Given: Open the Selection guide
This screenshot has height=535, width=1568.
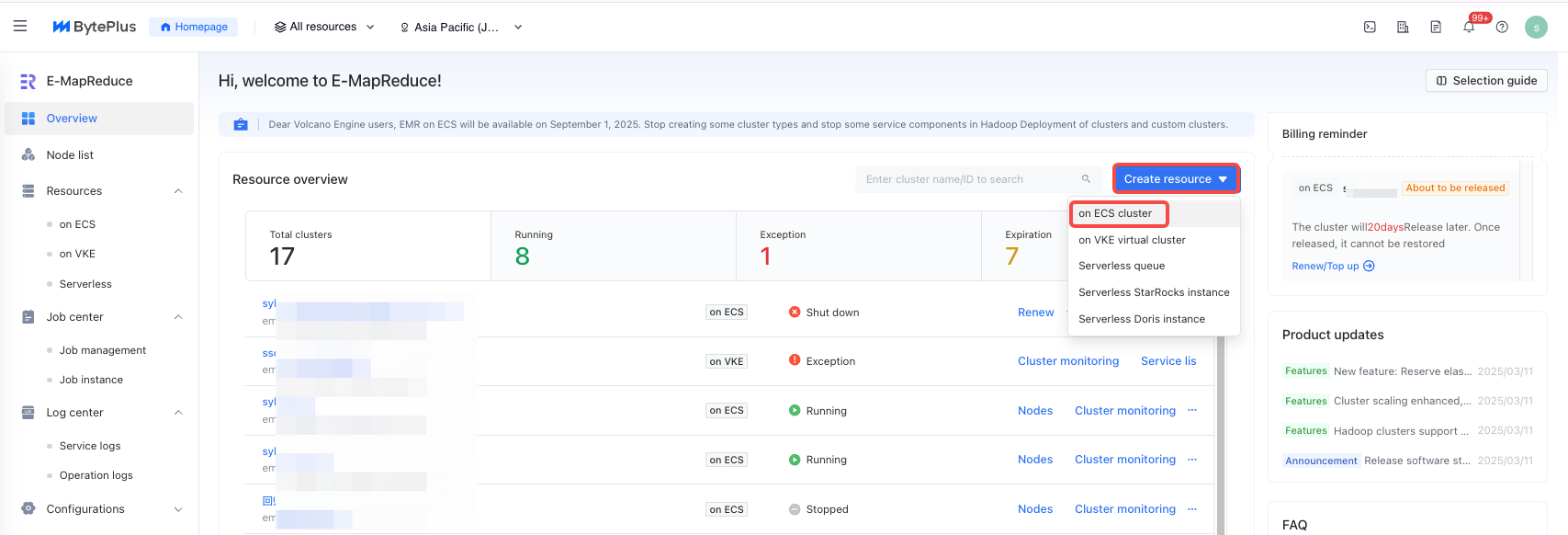Looking at the screenshot, I should [1486, 81].
